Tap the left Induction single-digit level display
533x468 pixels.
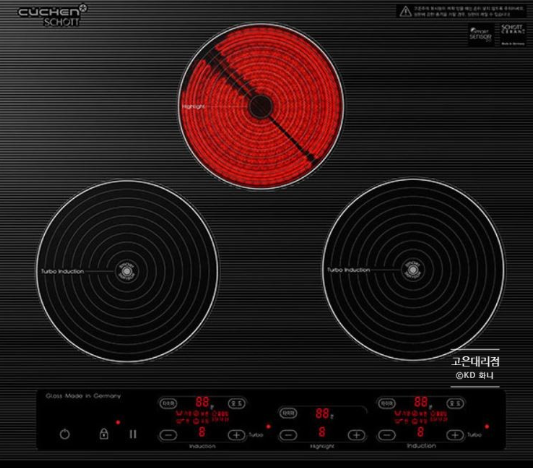tap(202, 432)
